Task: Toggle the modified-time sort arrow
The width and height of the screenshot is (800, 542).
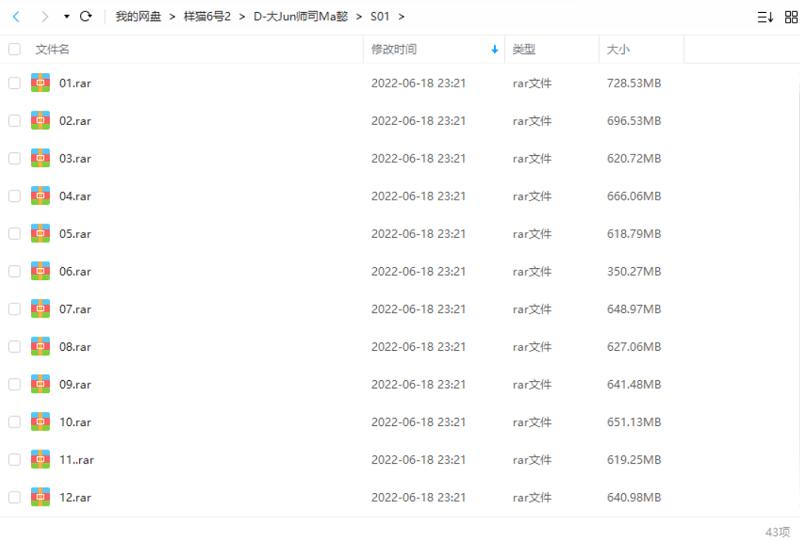Action: point(494,49)
